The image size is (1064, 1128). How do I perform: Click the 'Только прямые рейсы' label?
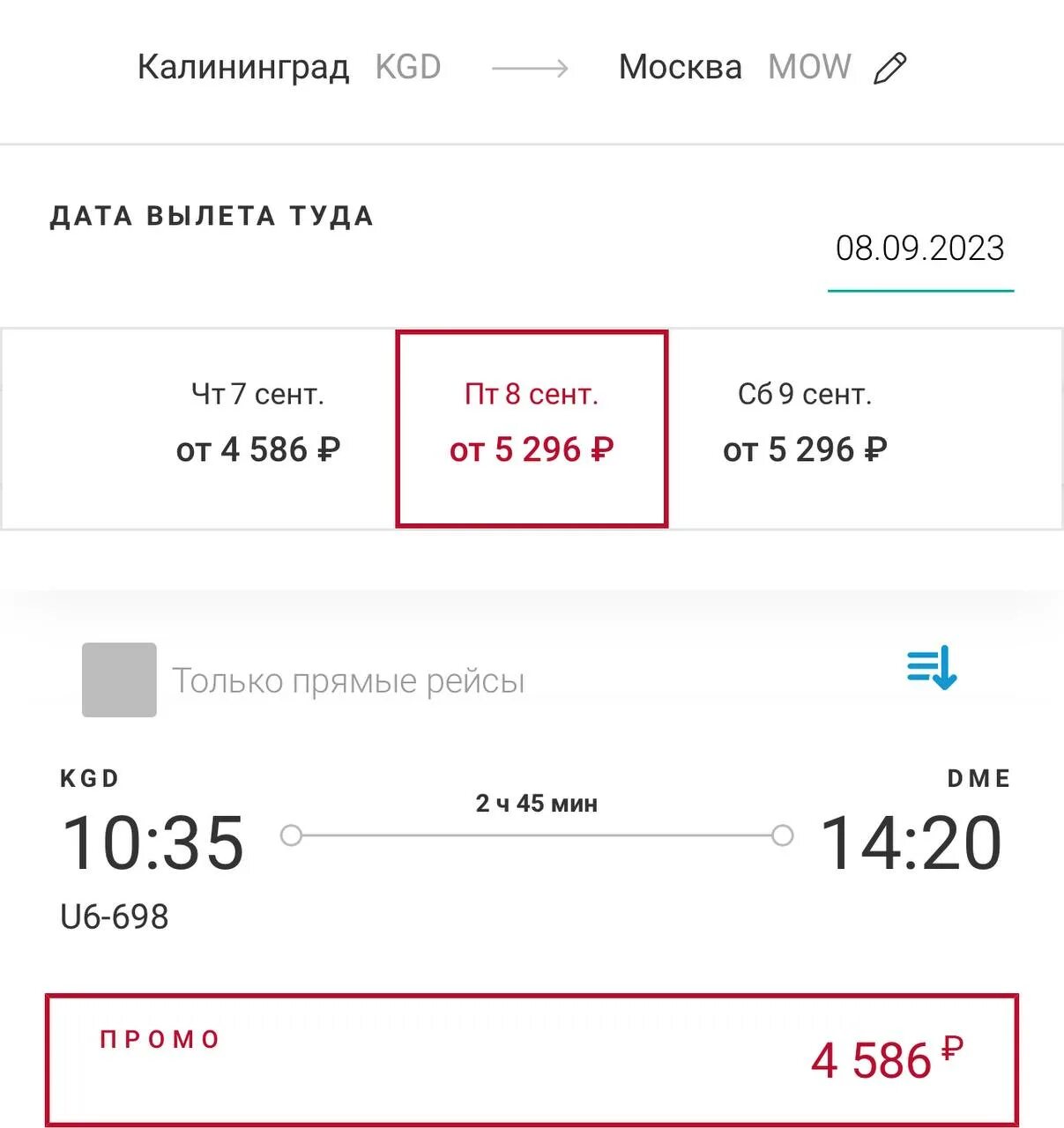click(x=348, y=681)
